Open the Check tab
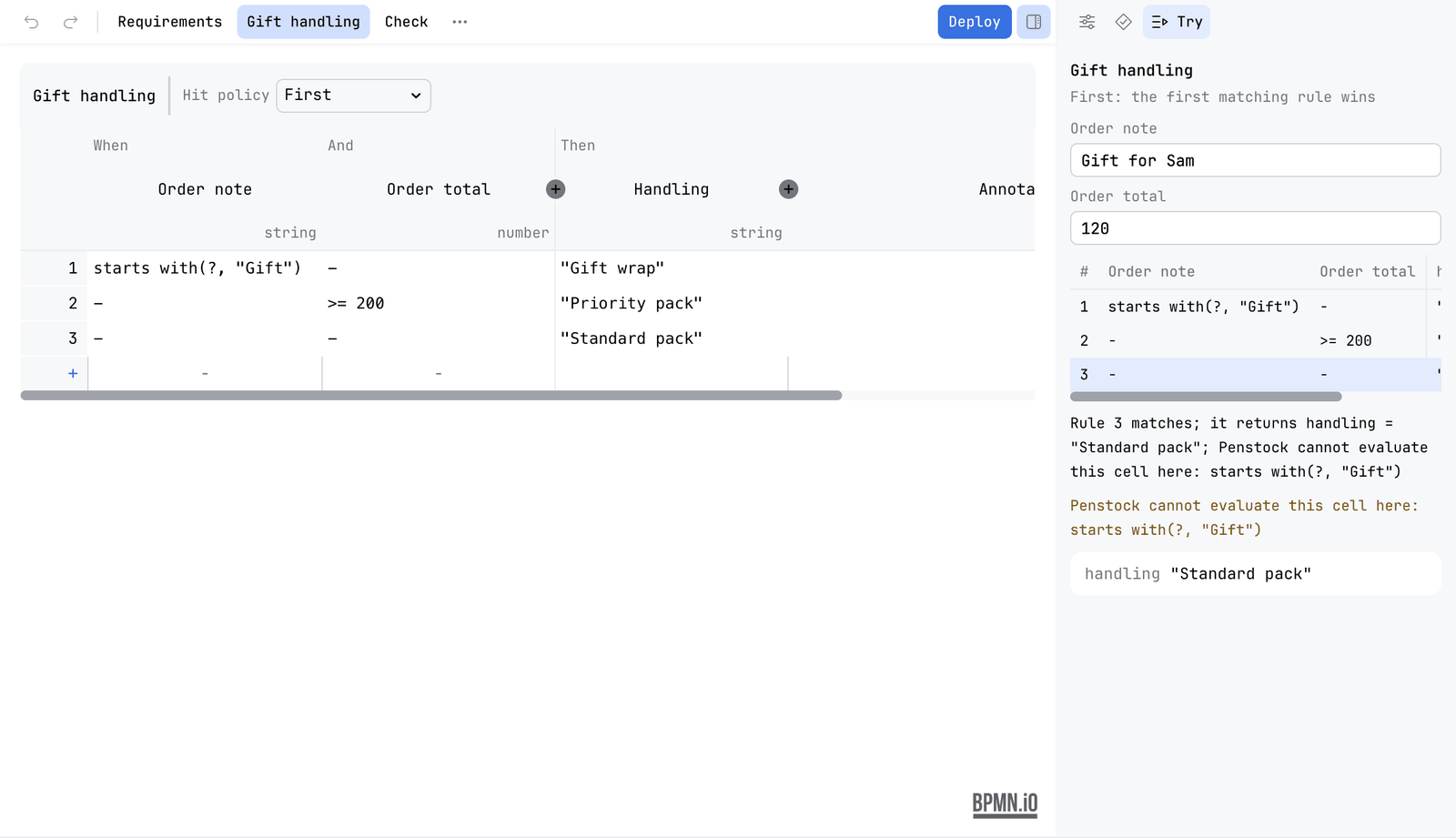The height and width of the screenshot is (838, 1456). pyautogui.click(x=406, y=22)
